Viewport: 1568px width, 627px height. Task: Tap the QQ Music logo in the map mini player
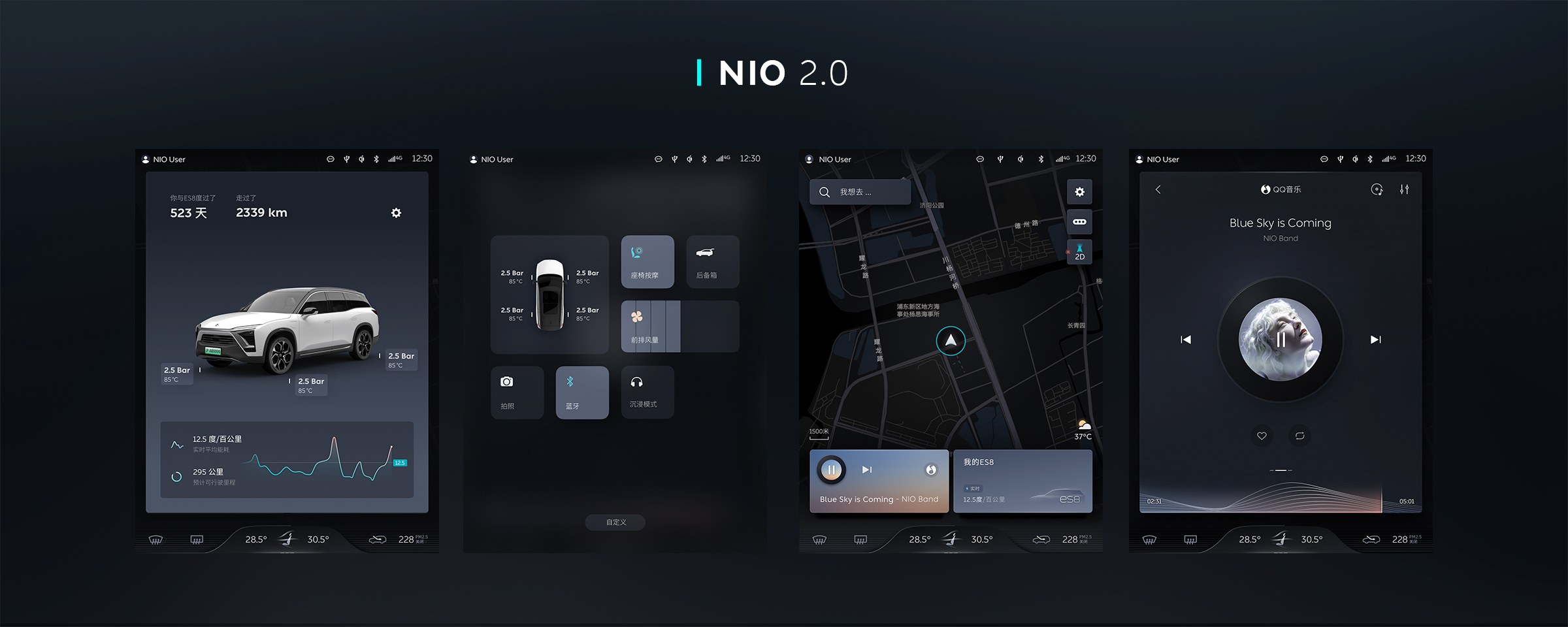coord(931,470)
